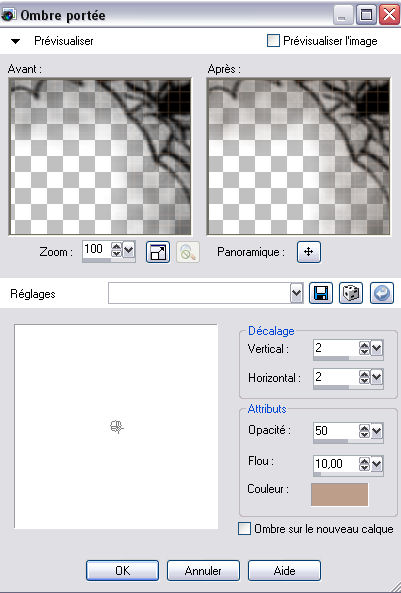Click the Vertical offset input field
This screenshot has width=401, height=593.
(336, 348)
